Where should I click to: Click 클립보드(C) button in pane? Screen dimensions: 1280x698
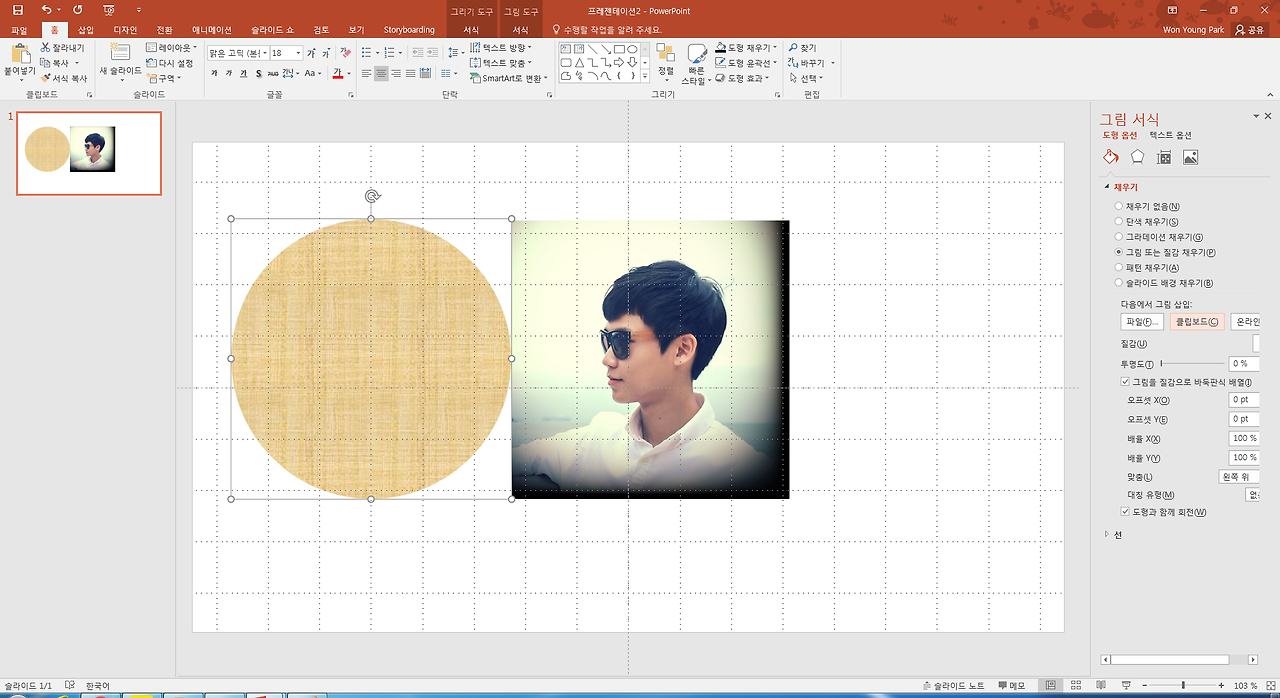click(1197, 322)
